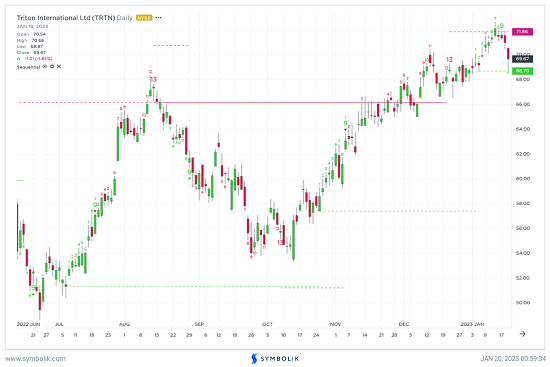The height and width of the screenshot is (367, 550).
Task: Click the Symbolik logo at bottom
Action: (x=275, y=358)
